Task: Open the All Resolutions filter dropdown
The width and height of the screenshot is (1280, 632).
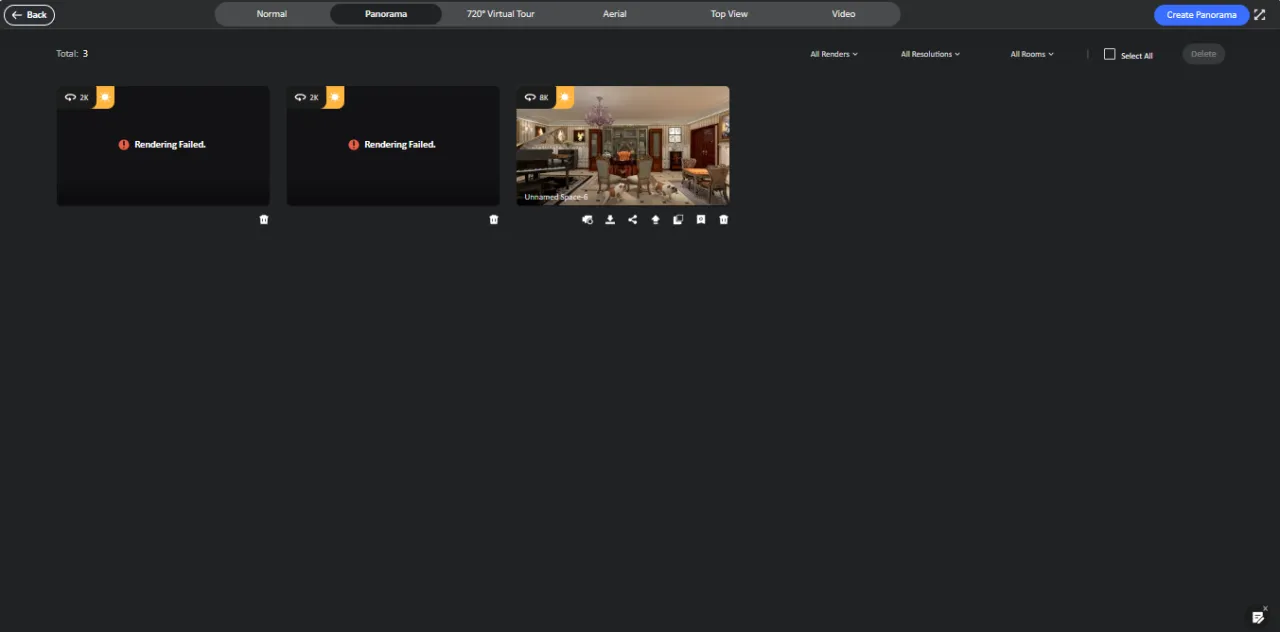Action: click(930, 54)
